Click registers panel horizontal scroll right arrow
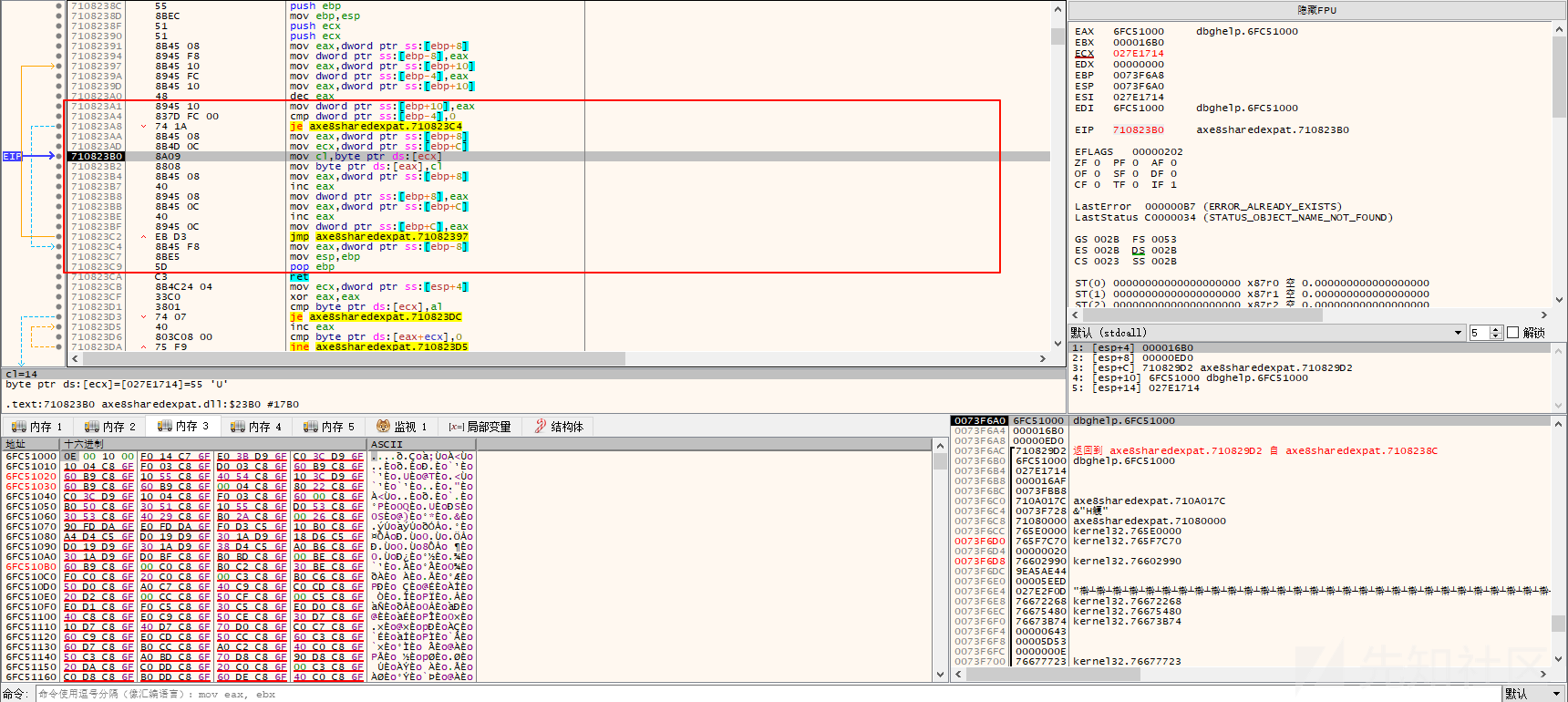1568x702 pixels. point(1544,315)
